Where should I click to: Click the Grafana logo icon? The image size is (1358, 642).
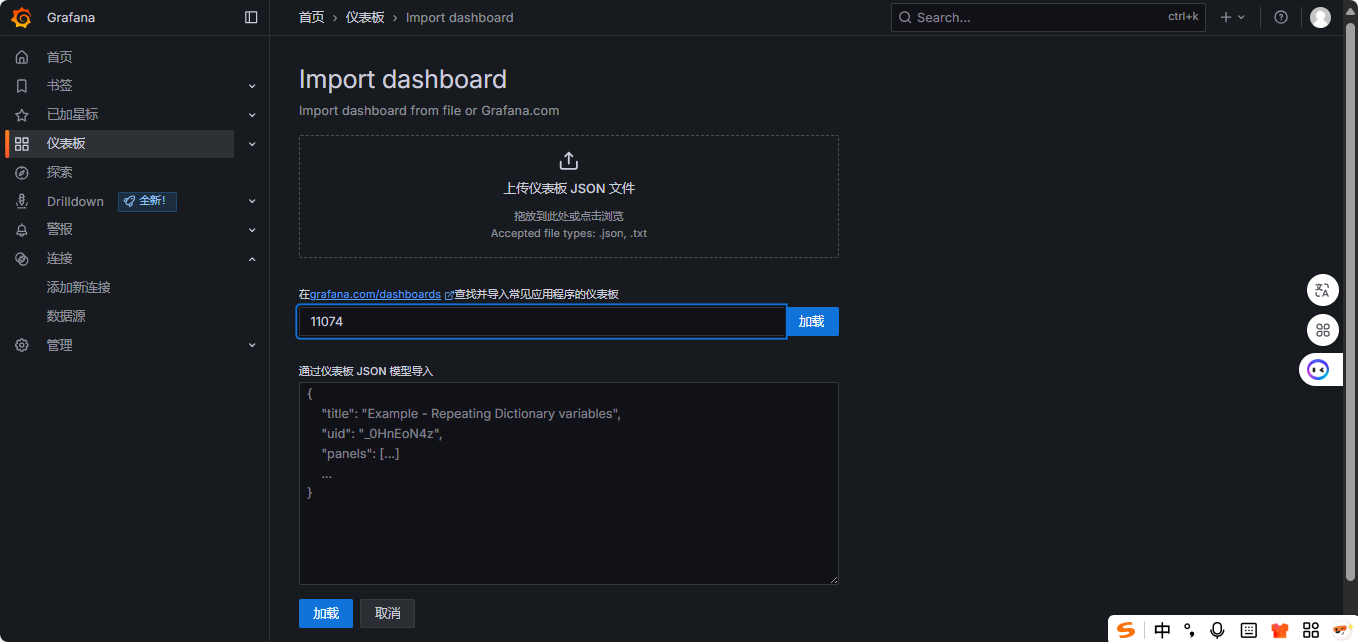(x=21, y=17)
